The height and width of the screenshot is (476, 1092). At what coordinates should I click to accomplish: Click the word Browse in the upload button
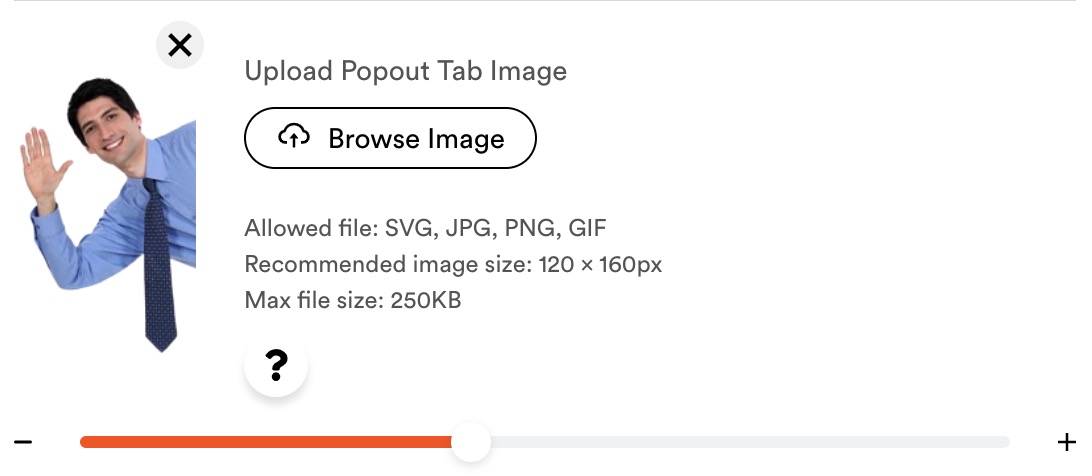click(x=373, y=139)
